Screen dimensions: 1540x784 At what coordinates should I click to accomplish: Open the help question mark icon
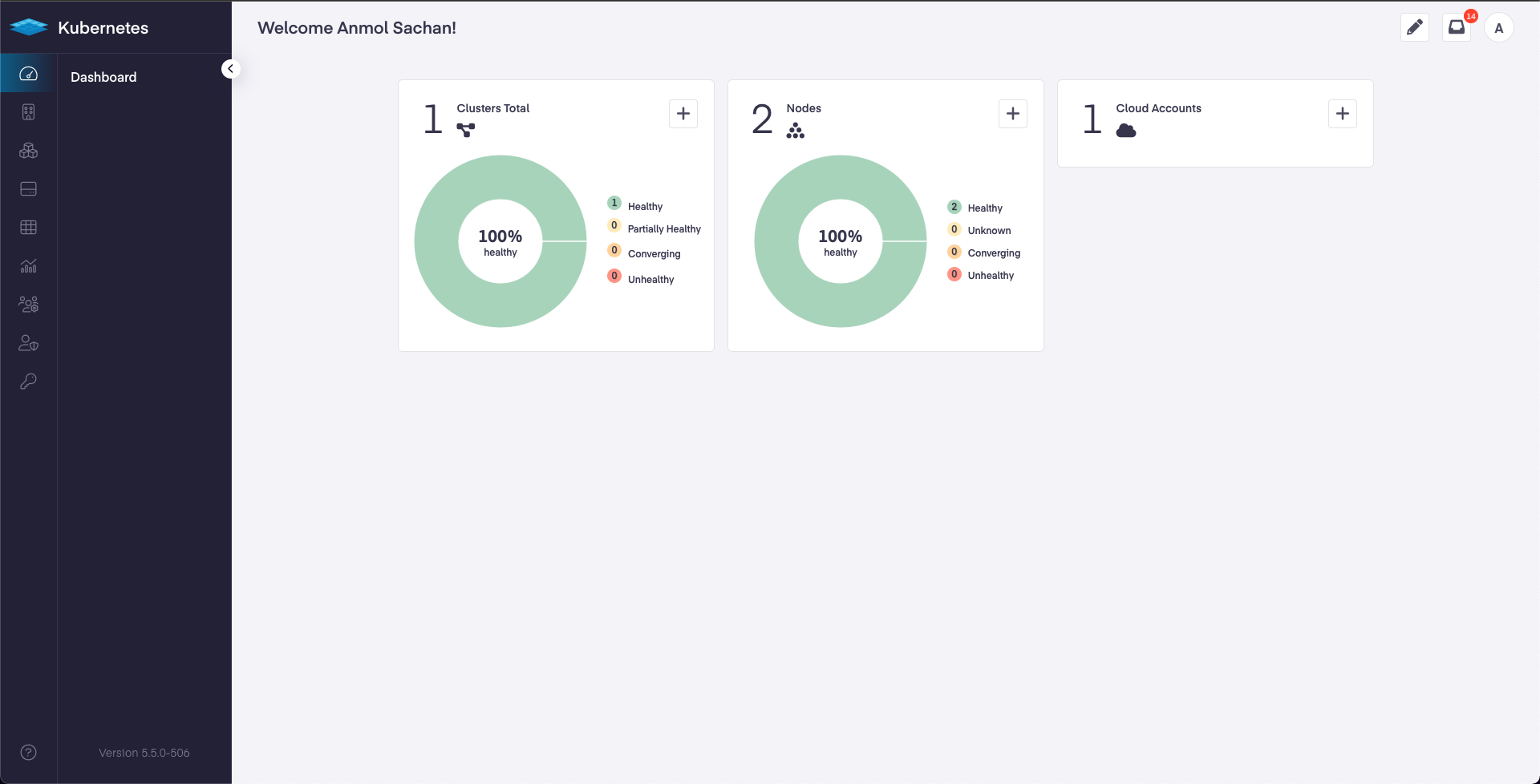tap(28, 752)
